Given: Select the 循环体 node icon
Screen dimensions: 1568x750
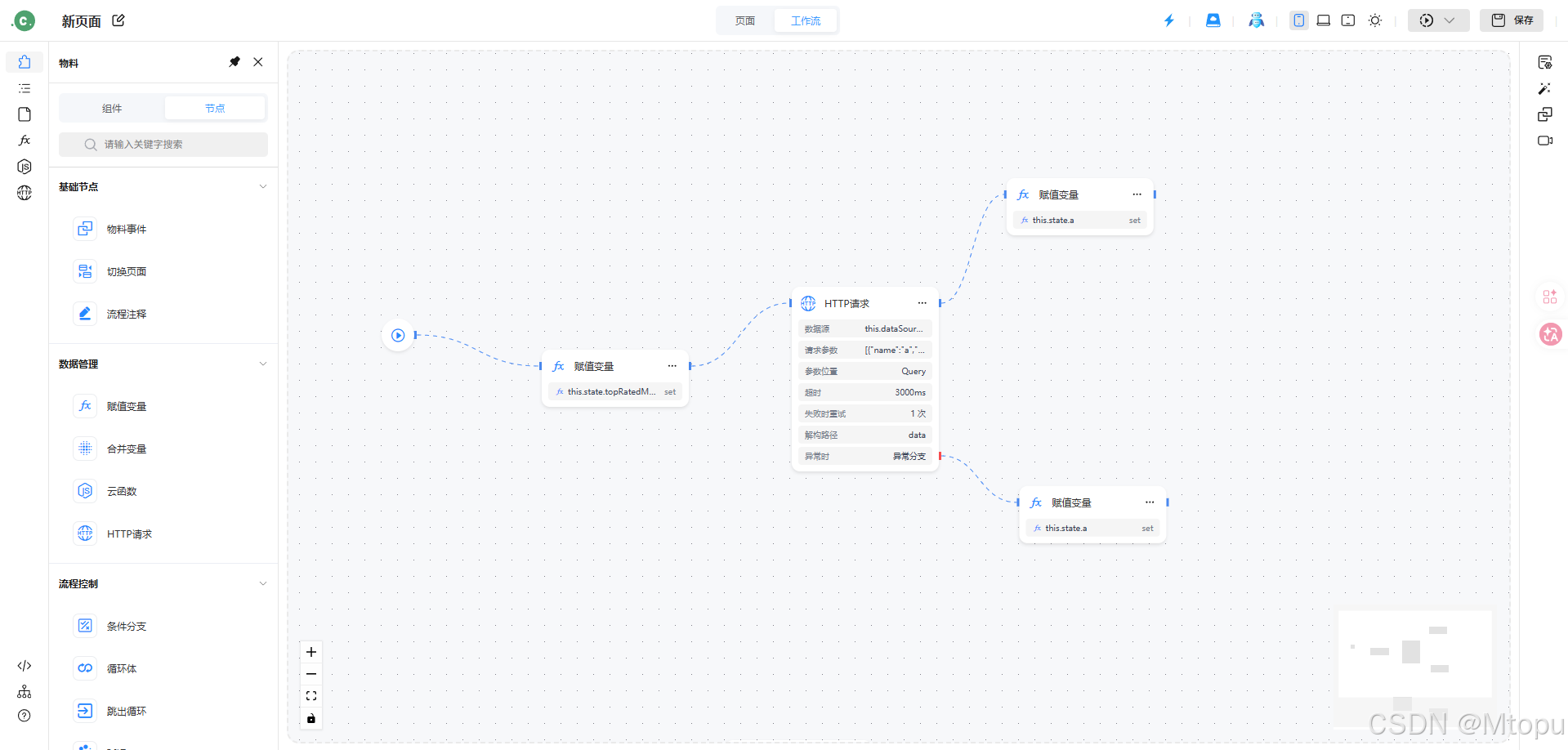Looking at the screenshot, I should (85, 668).
